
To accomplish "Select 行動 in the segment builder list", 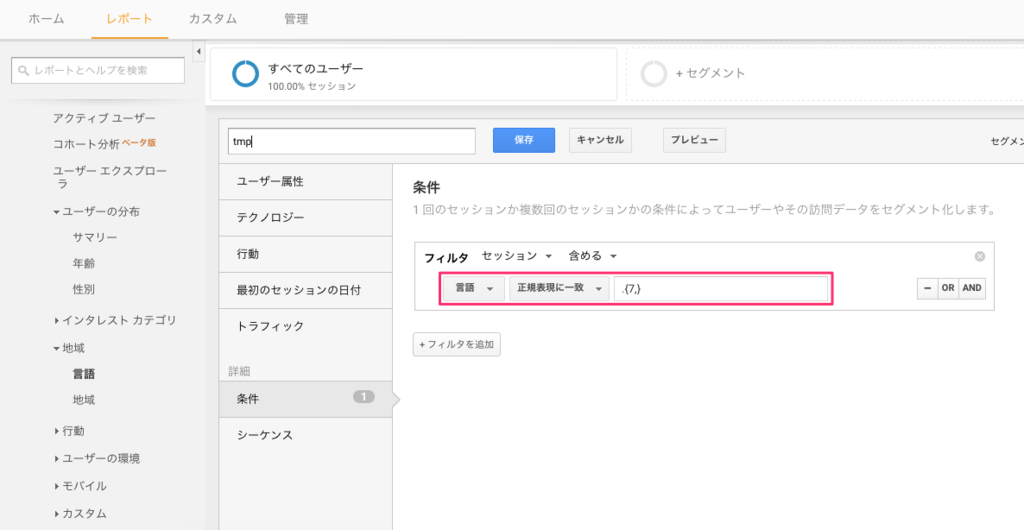I will coord(306,254).
